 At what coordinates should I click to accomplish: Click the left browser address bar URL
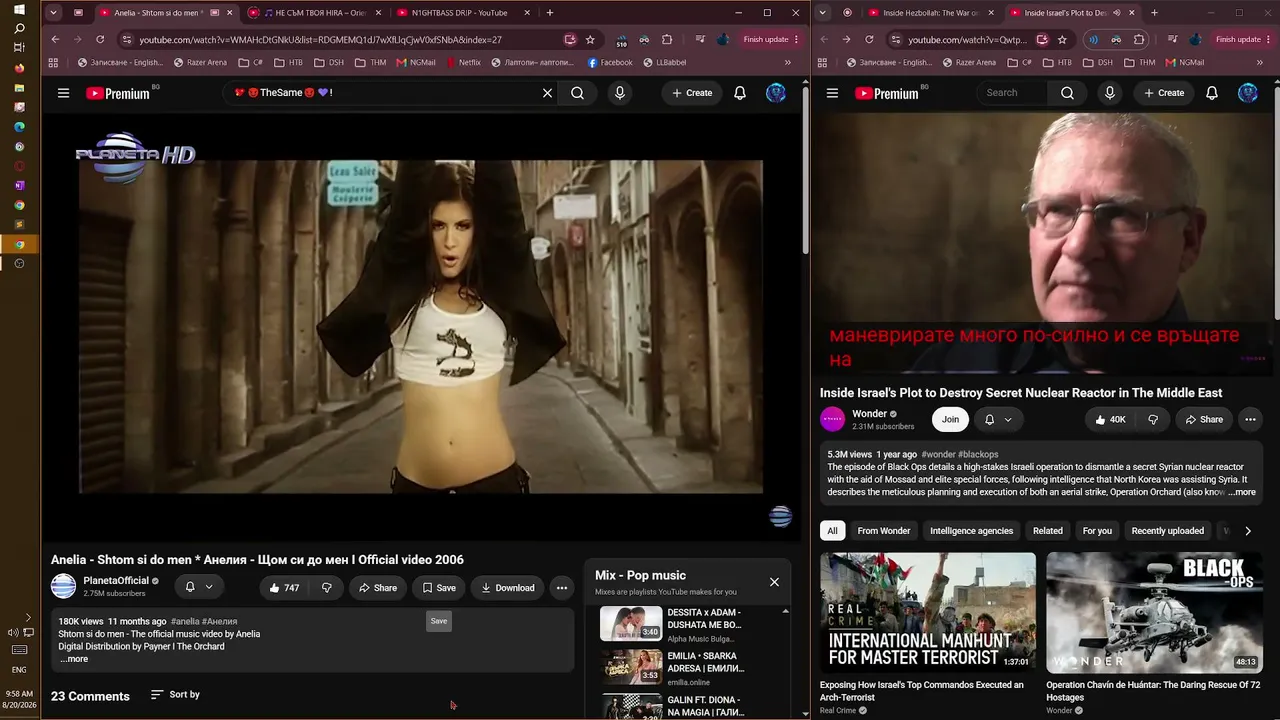[320, 39]
